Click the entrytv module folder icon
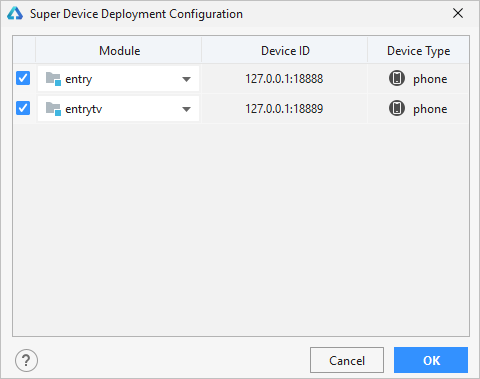The height and width of the screenshot is (379, 480). 53,109
